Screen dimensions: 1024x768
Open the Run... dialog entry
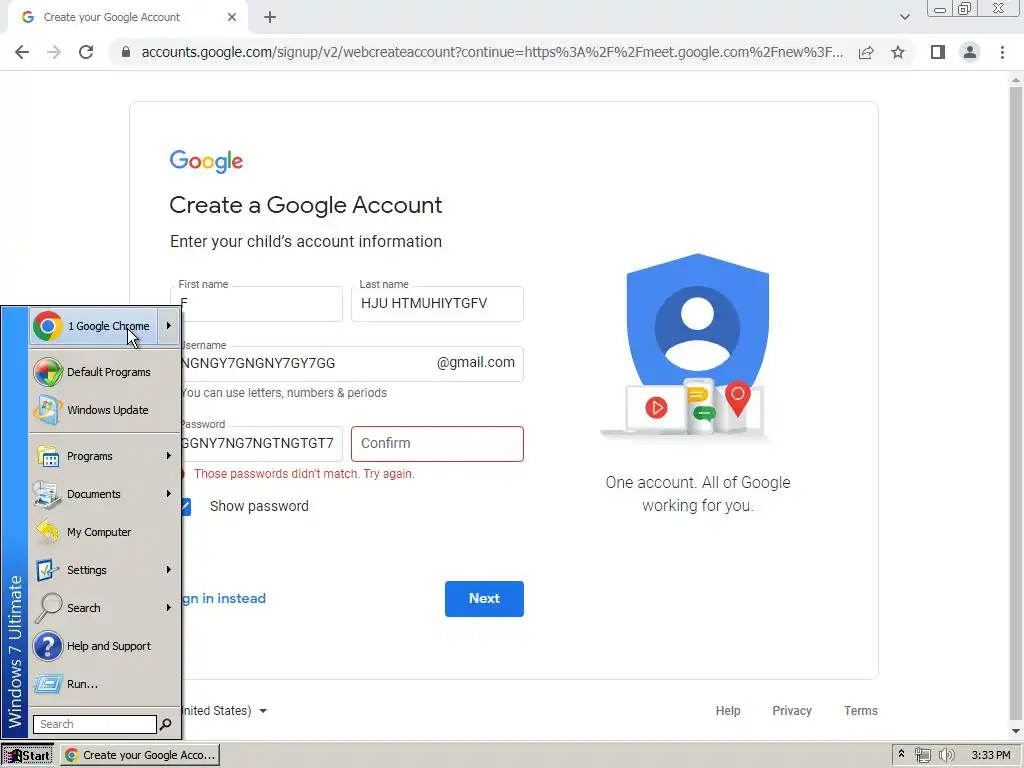click(x=105, y=684)
